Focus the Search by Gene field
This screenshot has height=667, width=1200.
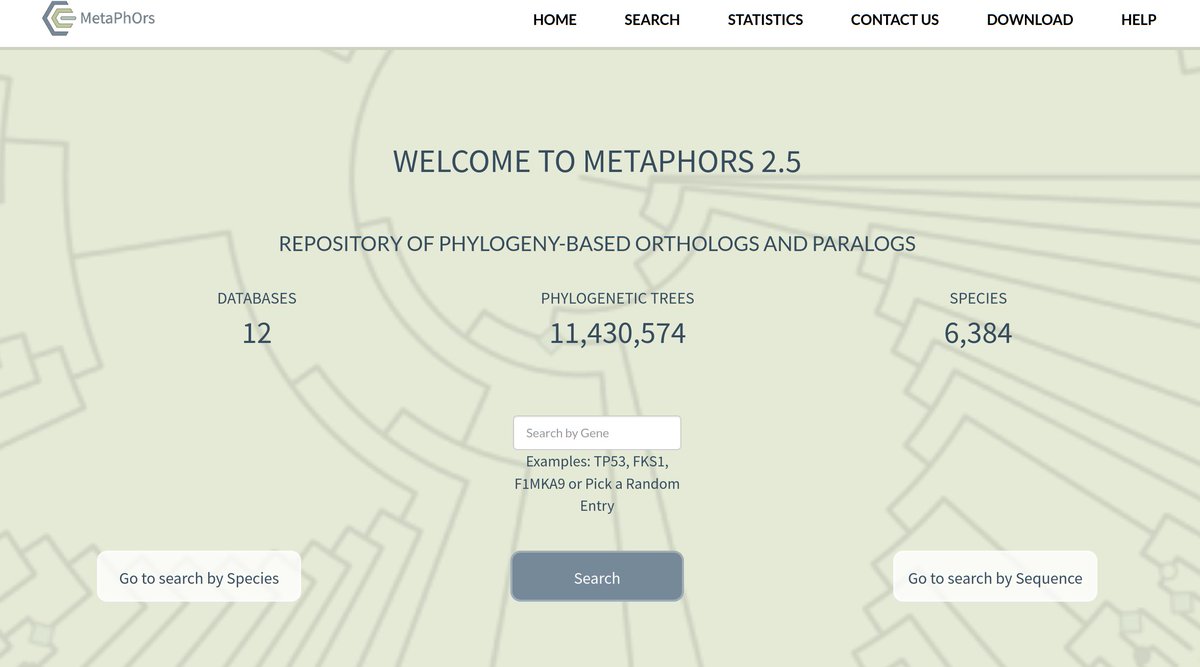(x=597, y=433)
